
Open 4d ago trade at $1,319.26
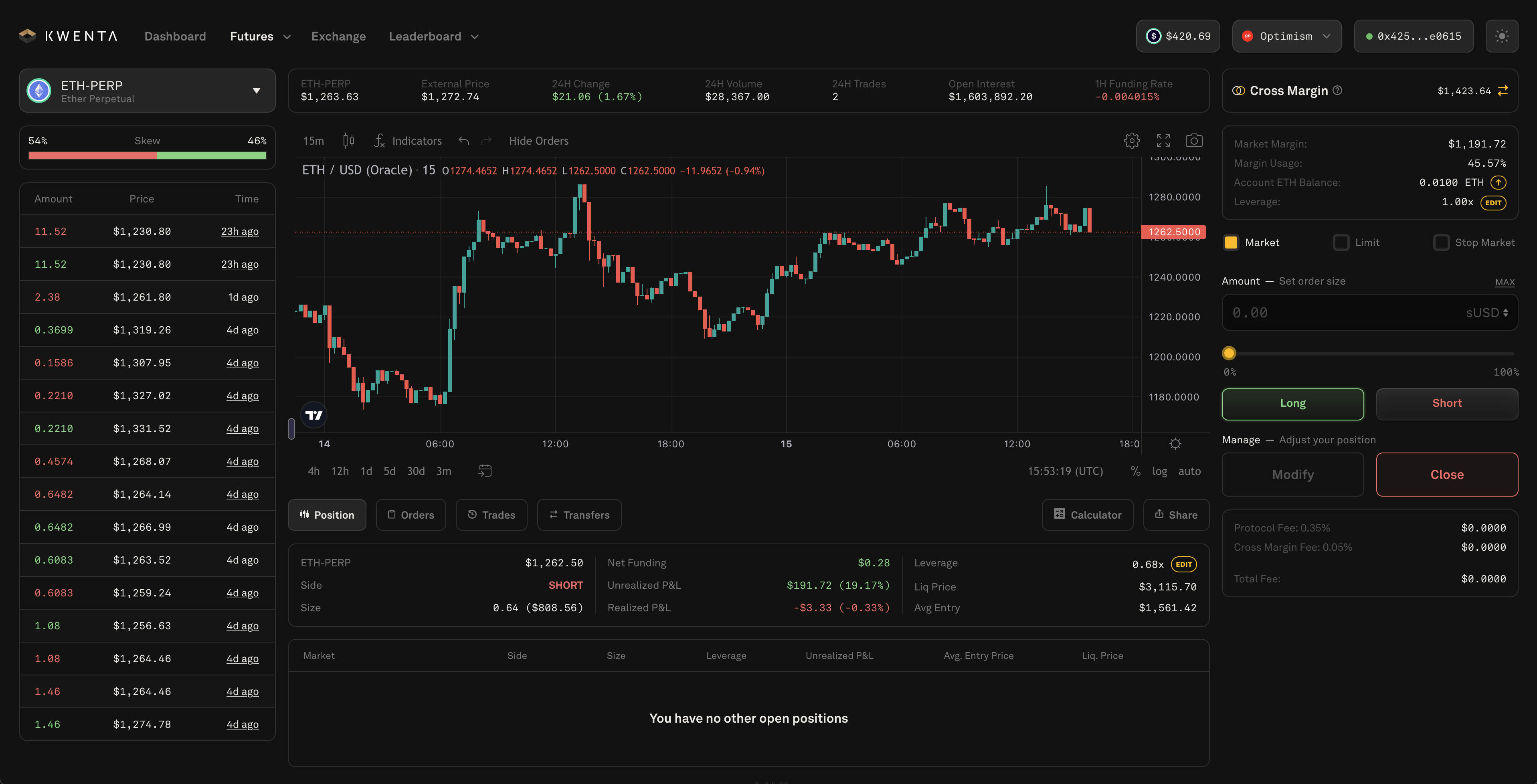pyautogui.click(x=242, y=330)
